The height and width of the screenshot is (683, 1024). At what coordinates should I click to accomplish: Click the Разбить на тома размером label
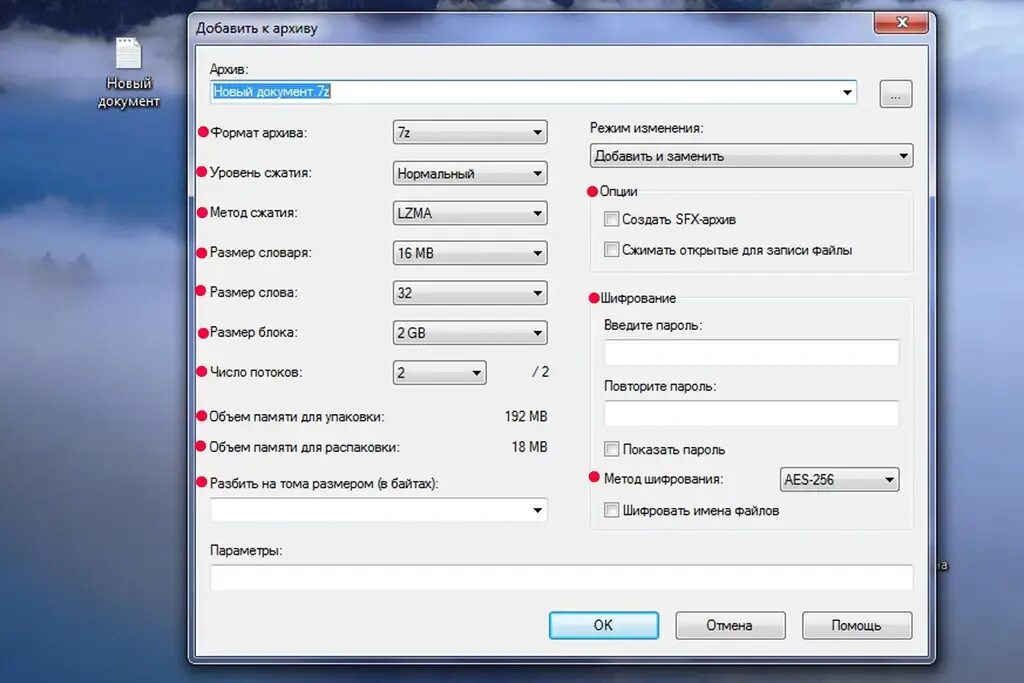click(x=324, y=484)
